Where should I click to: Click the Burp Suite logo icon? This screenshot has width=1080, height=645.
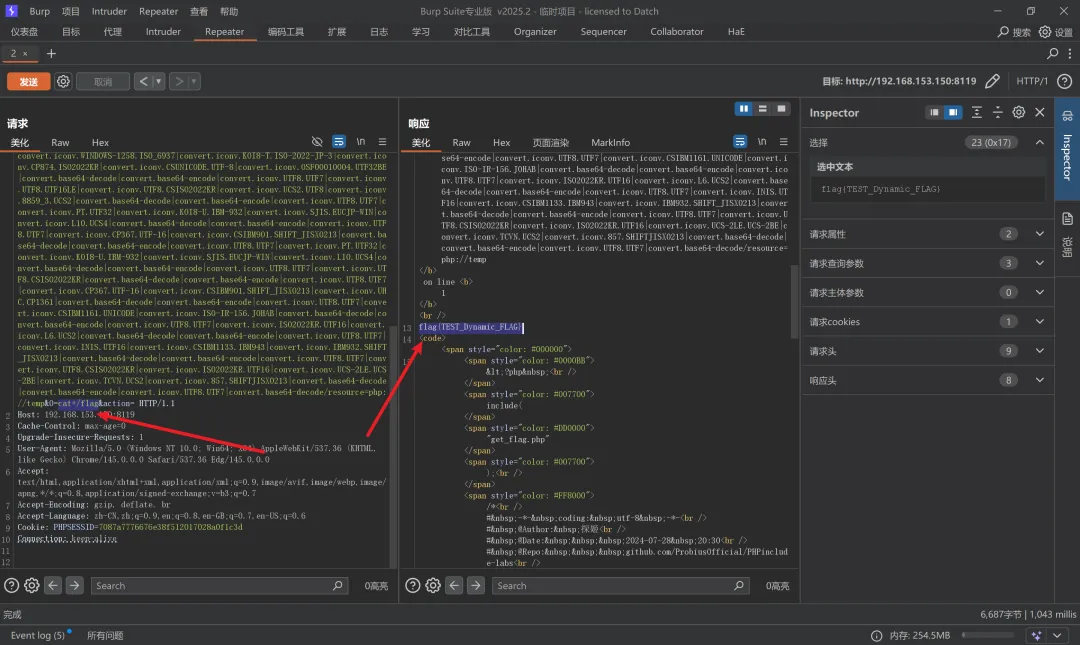(12, 11)
